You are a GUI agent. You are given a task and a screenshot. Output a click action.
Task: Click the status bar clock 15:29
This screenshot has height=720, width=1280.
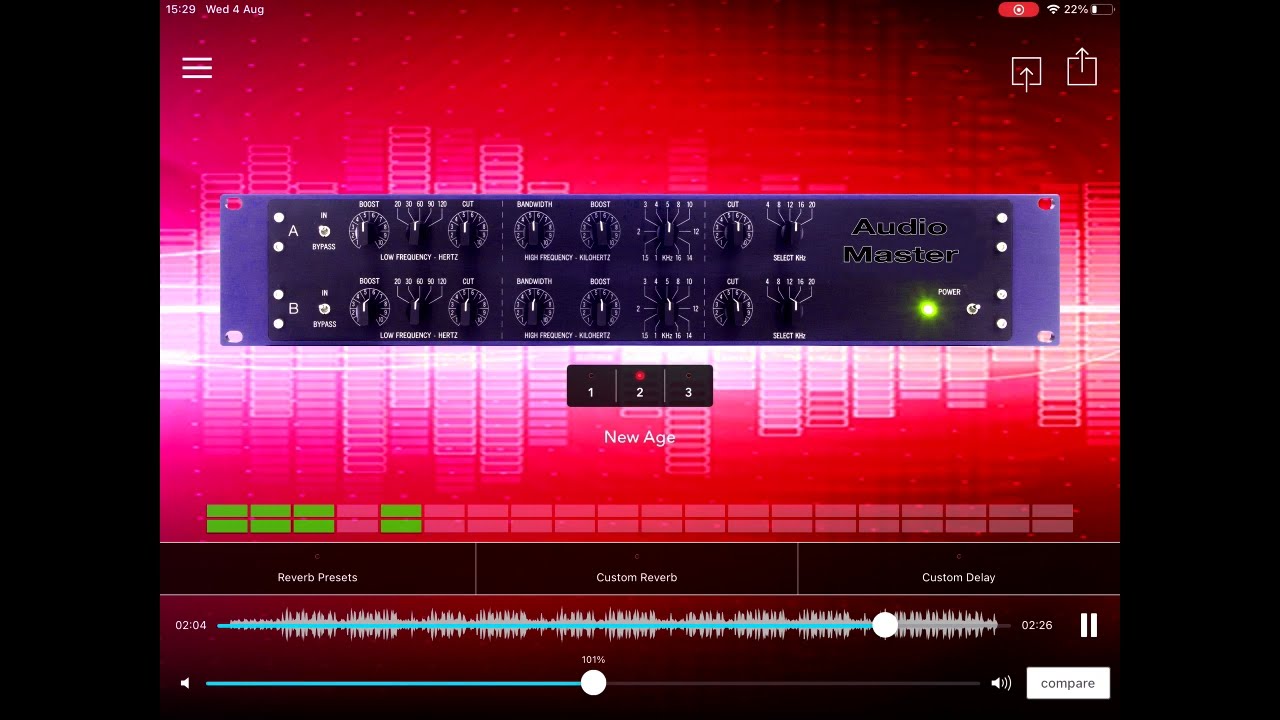pos(181,9)
